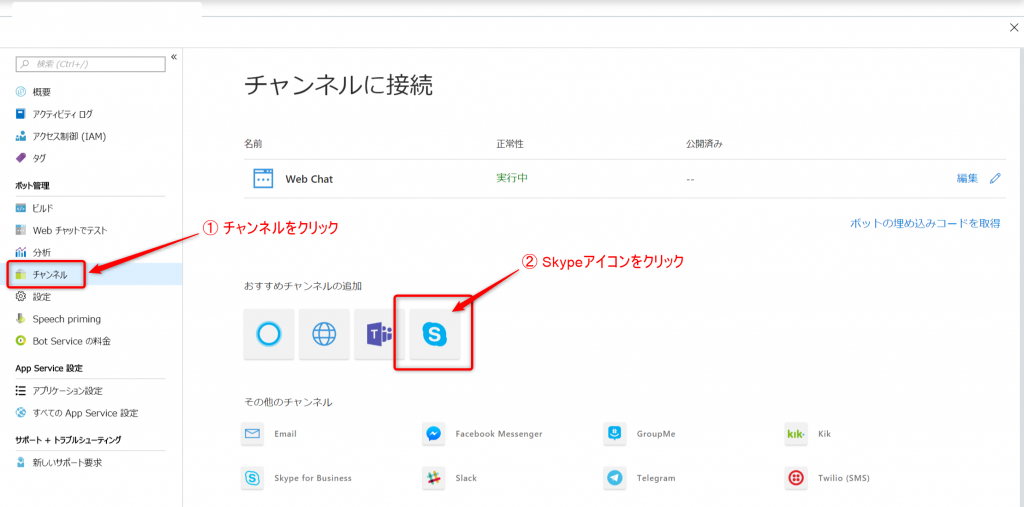
Task: Click the Direct Line globe icon
Action: (324, 335)
